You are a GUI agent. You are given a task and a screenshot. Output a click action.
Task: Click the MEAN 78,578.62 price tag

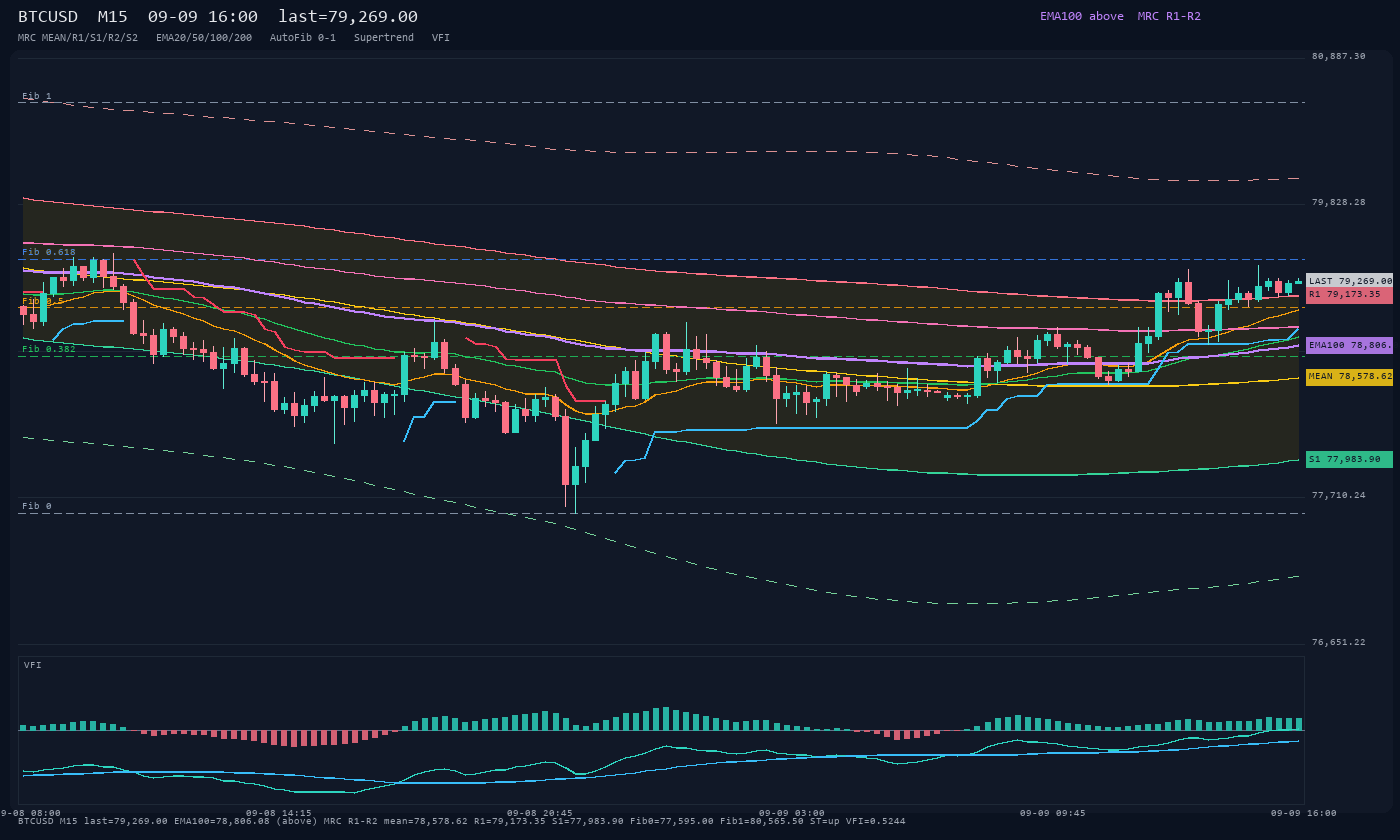click(x=1349, y=377)
